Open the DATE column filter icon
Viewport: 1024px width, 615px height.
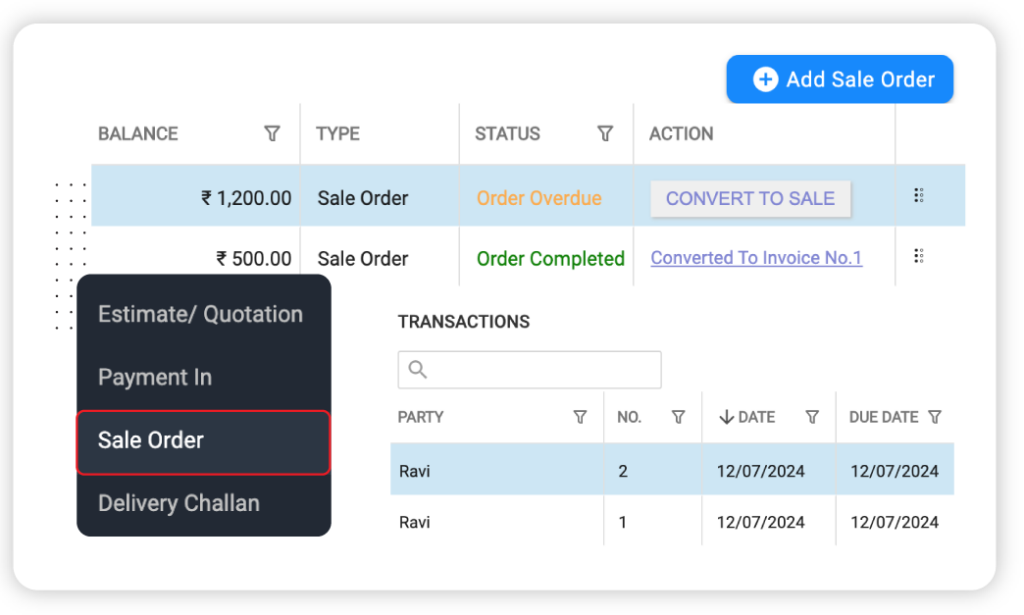click(812, 417)
